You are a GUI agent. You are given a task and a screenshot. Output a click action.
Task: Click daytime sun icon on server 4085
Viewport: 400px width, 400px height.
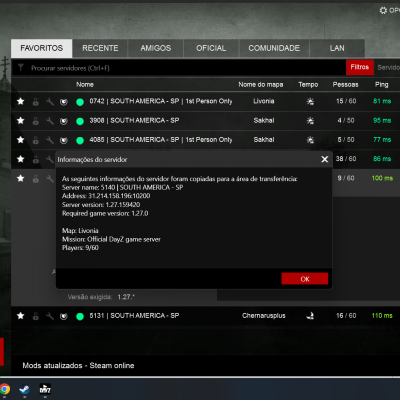(x=310, y=140)
